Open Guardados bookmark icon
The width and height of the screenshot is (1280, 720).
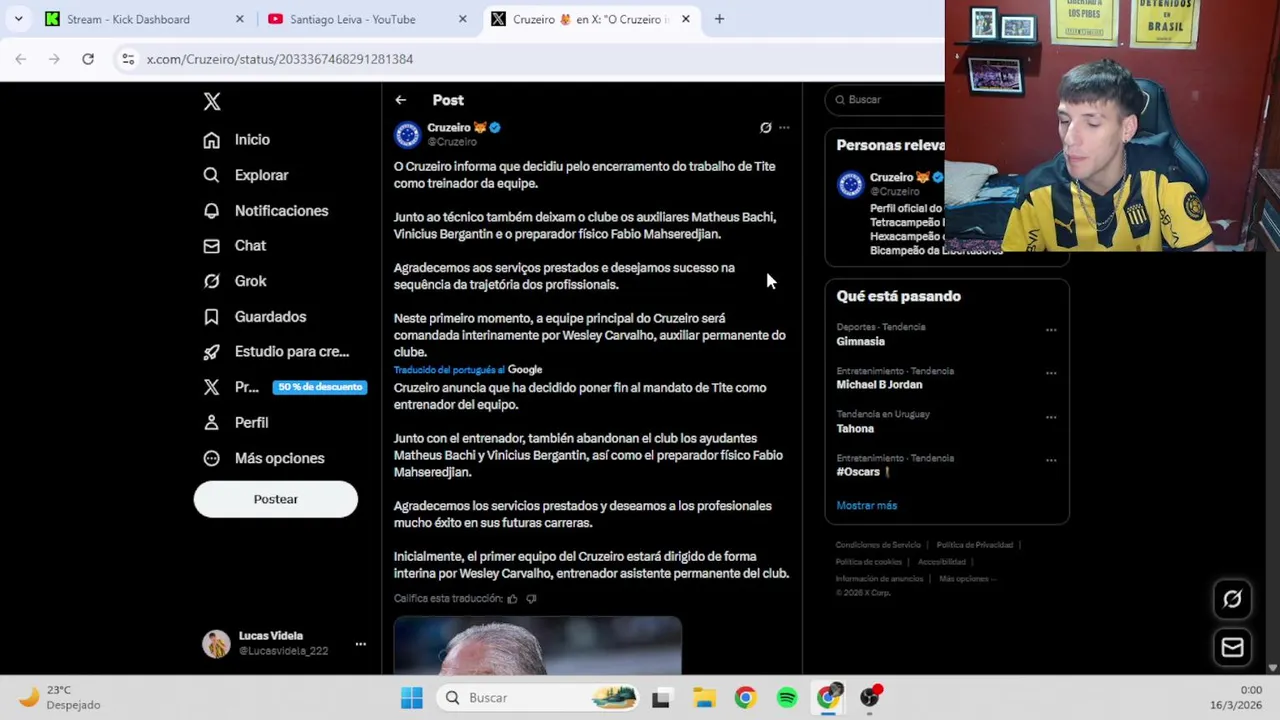211,317
